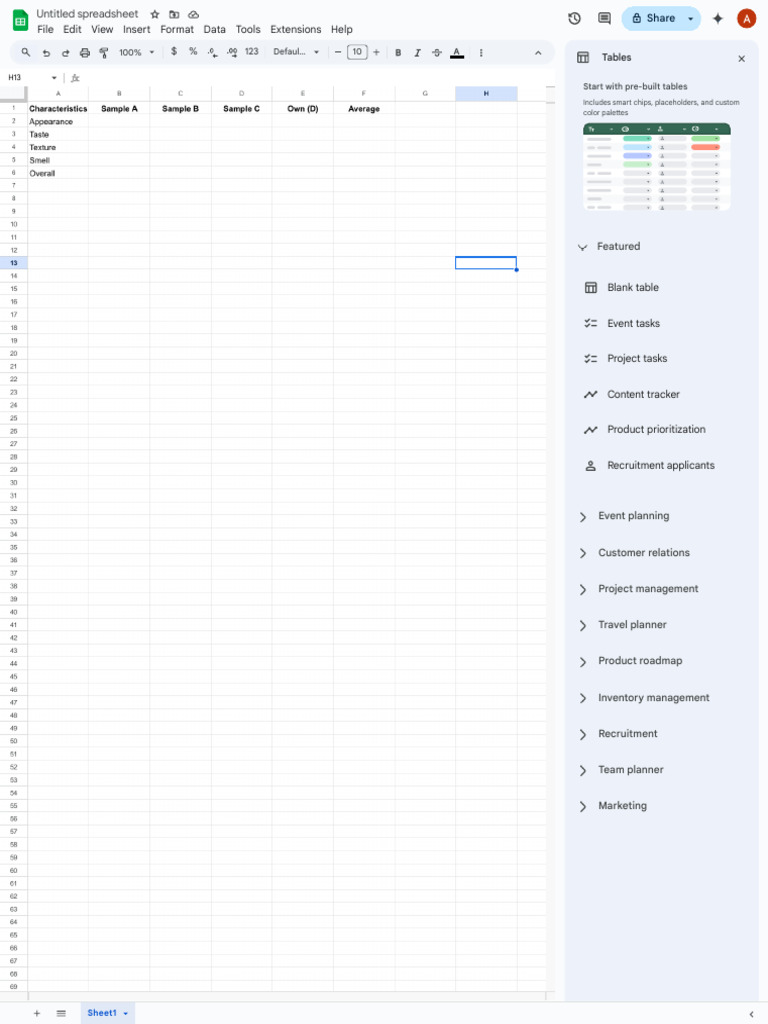Open the name box dropdown arrow
The width and height of the screenshot is (768, 1024).
pos(54,78)
